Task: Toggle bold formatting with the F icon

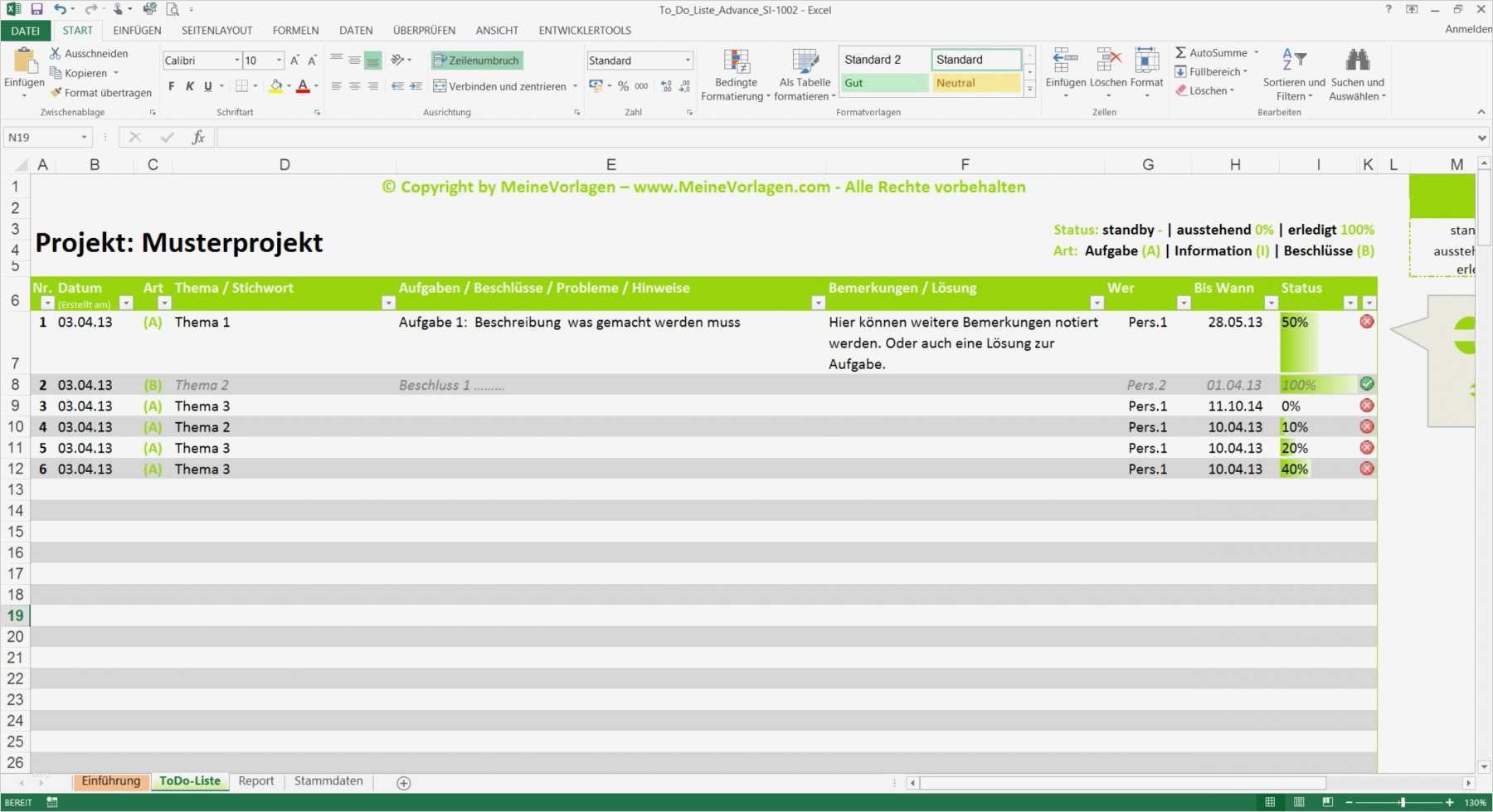Action: point(171,85)
